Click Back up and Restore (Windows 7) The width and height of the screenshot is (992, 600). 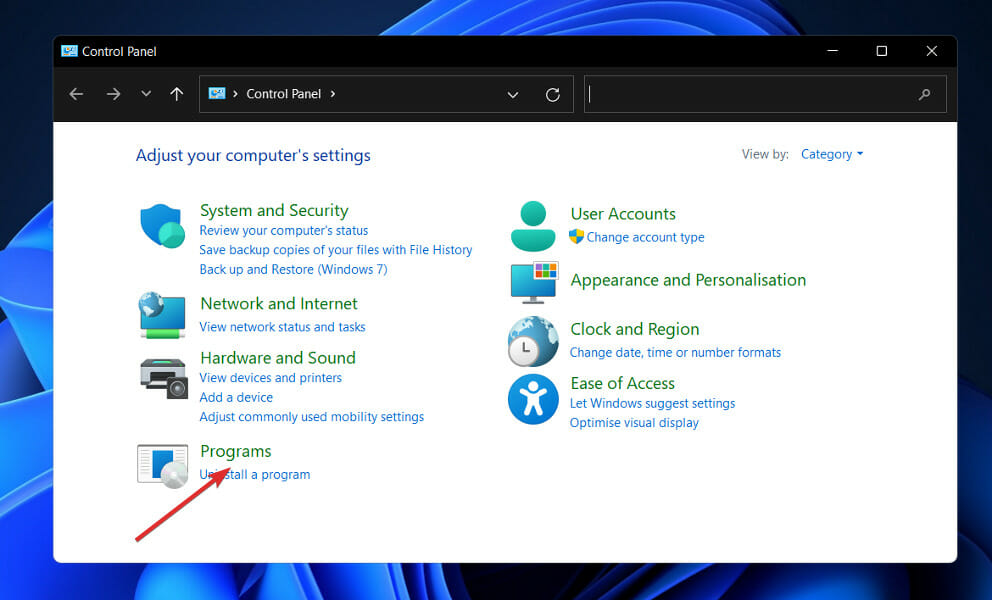click(x=294, y=270)
